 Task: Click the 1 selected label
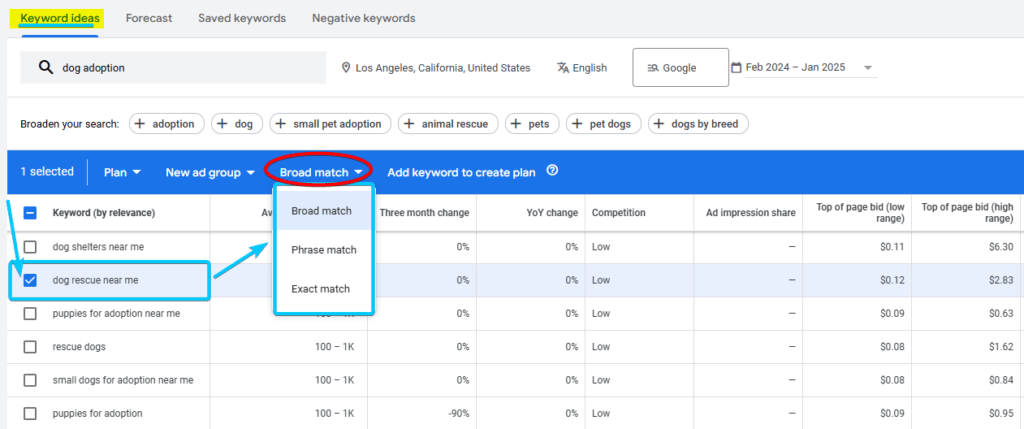point(47,172)
